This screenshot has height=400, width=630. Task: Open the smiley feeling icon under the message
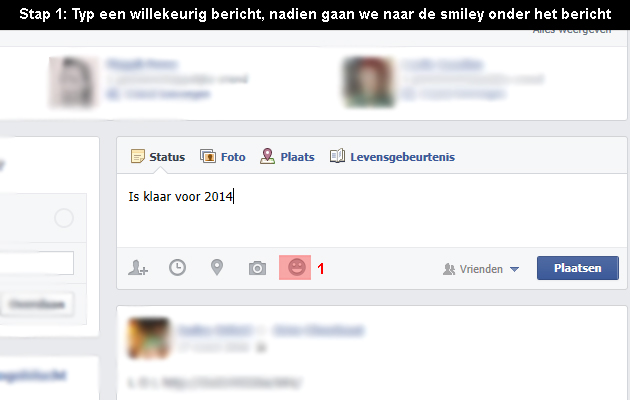297,267
